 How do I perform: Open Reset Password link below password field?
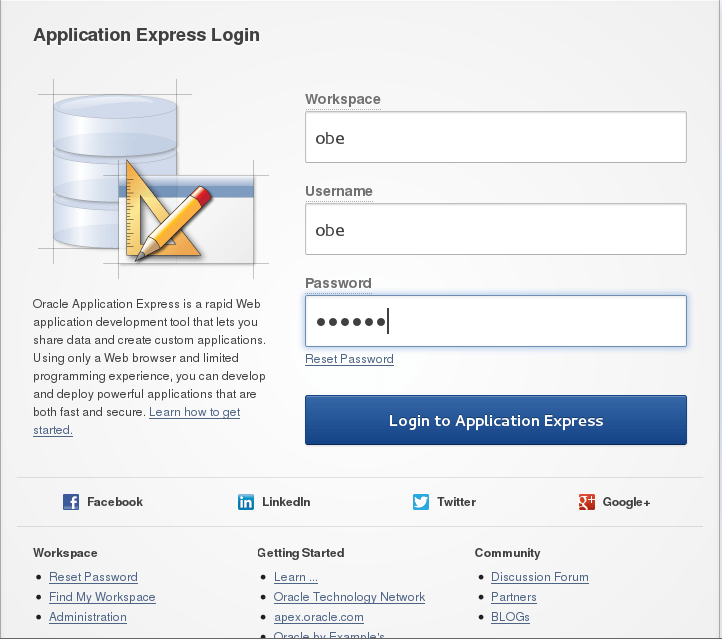tap(349, 359)
